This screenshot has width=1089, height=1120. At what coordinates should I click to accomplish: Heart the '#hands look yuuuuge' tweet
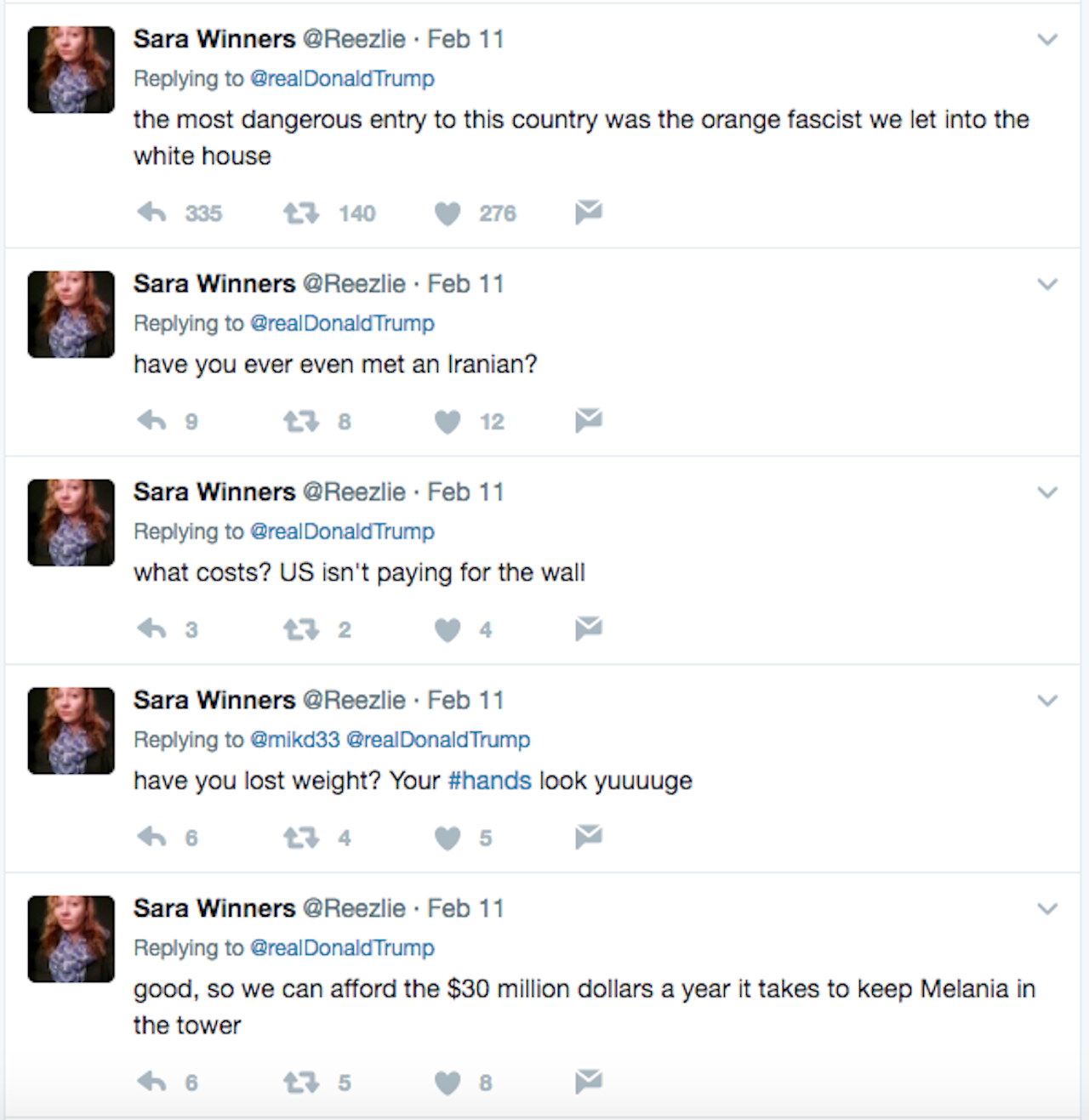point(447,837)
